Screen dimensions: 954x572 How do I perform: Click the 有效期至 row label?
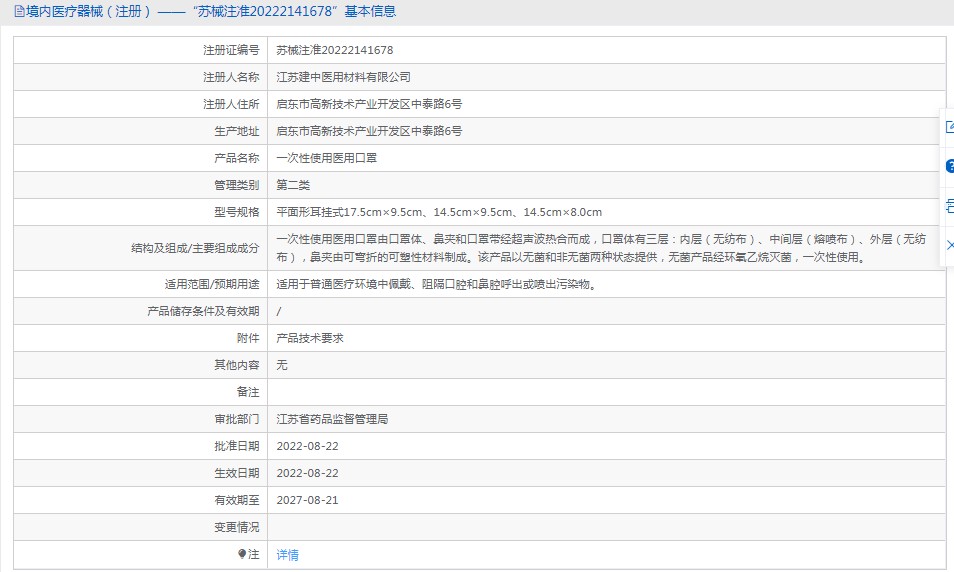click(236, 500)
